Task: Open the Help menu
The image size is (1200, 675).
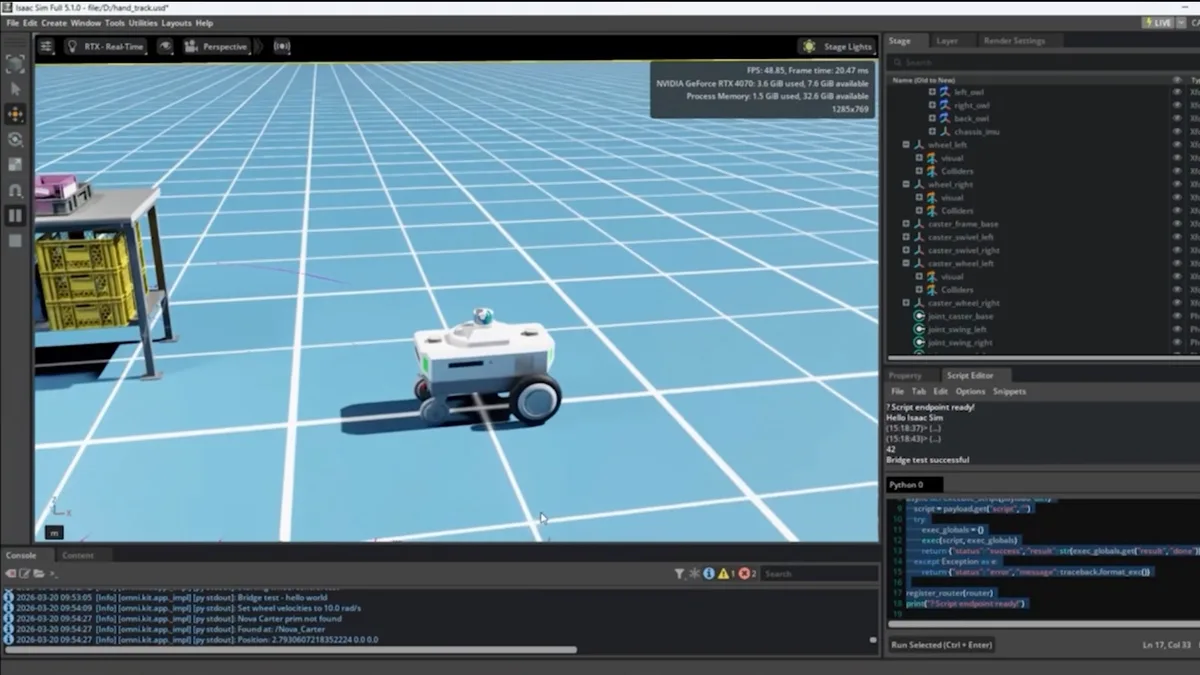Action: [204, 23]
